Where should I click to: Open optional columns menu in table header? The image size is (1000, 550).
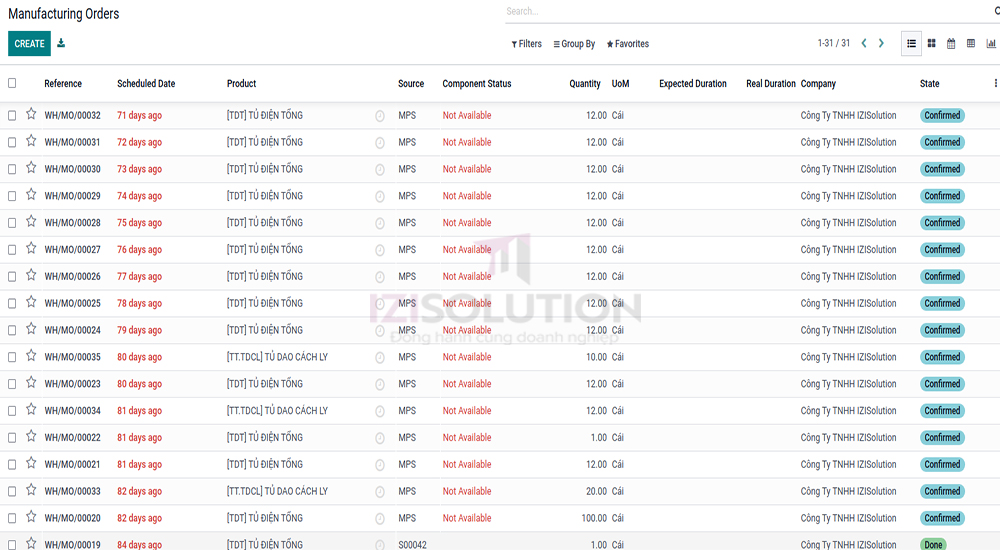click(995, 83)
